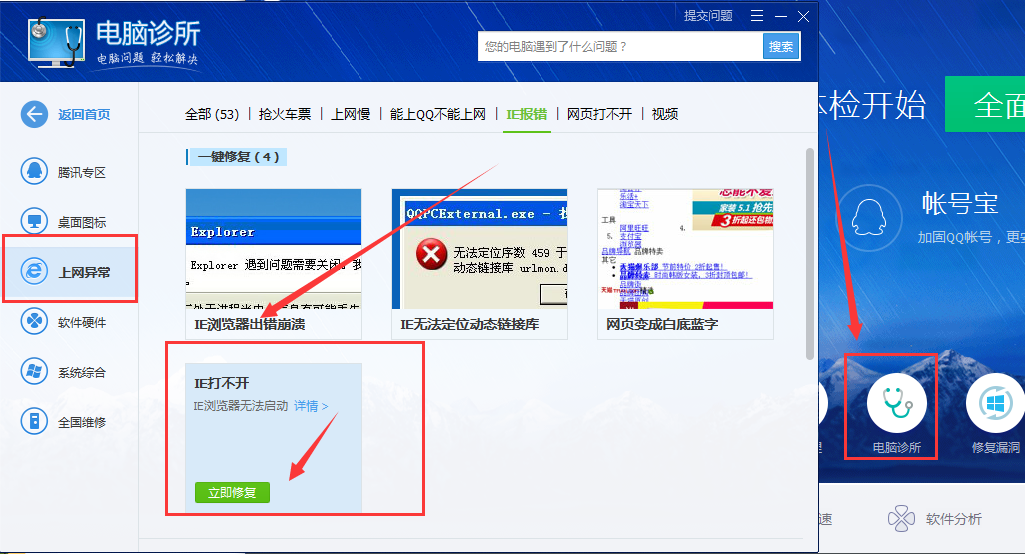Select the IE浏览器出错崩溃 caption
The width and height of the screenshot is (1025, 554).
250,324
